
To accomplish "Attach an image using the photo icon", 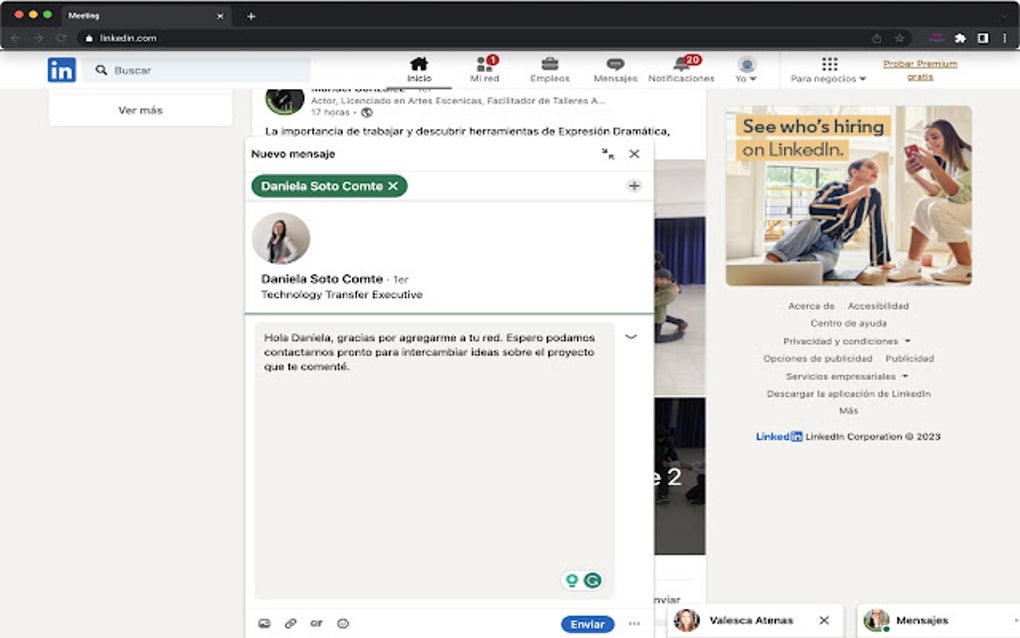I will [x=264, y=623].
